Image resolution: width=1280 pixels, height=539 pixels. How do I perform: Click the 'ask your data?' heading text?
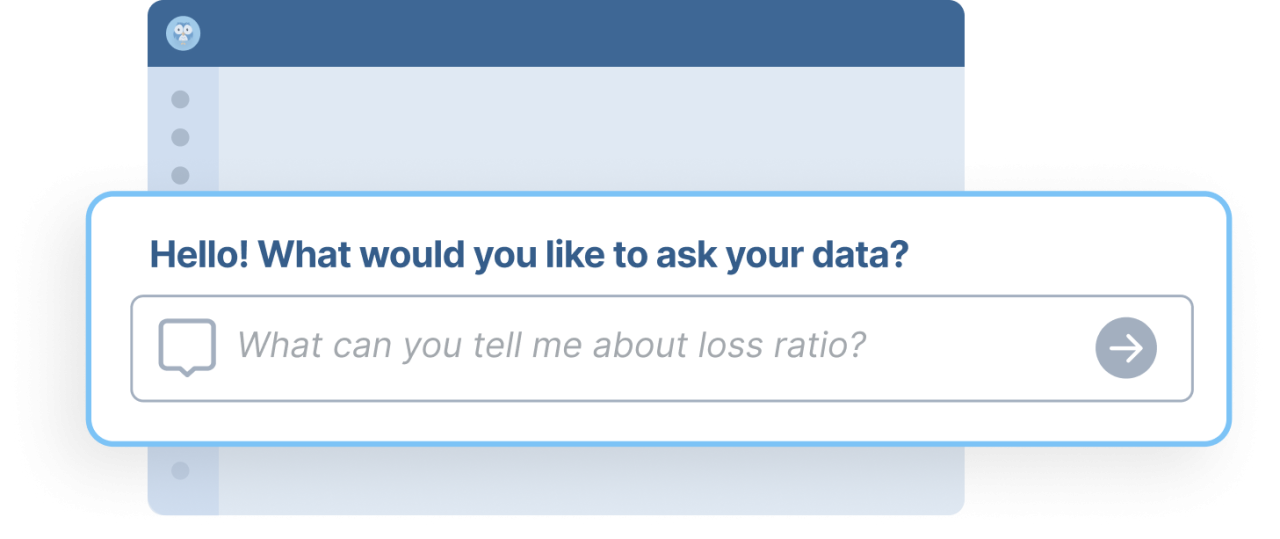(781, 255)
